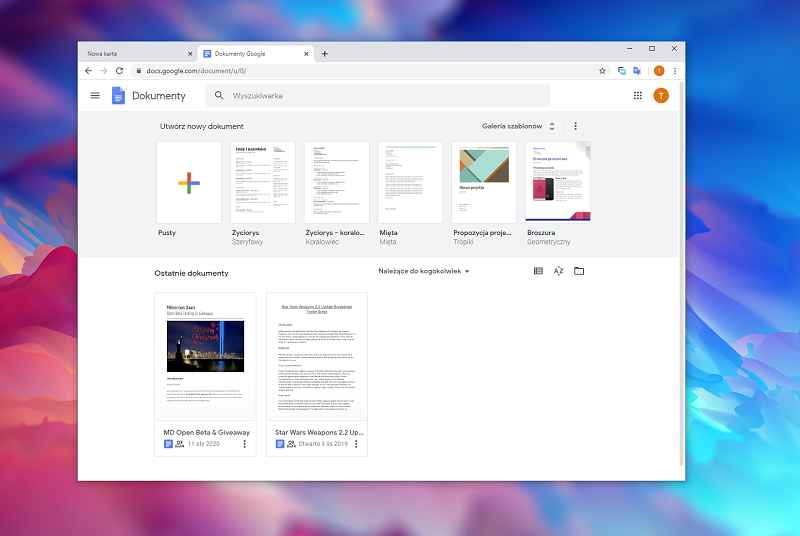Image resolution: width=800 pixels, height=536 pixels.
Task: Open the Chrome three-dot menu
Action: 674,71
